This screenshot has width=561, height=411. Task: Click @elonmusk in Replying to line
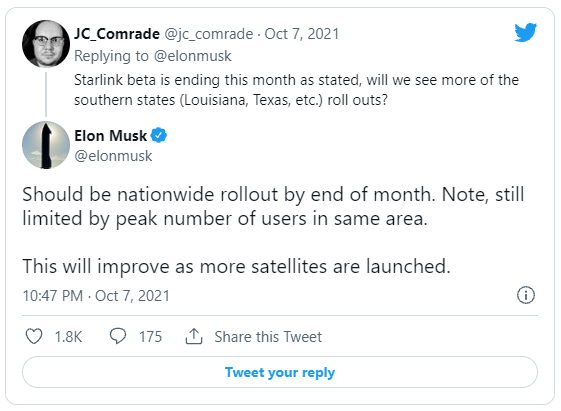point(192,56)
